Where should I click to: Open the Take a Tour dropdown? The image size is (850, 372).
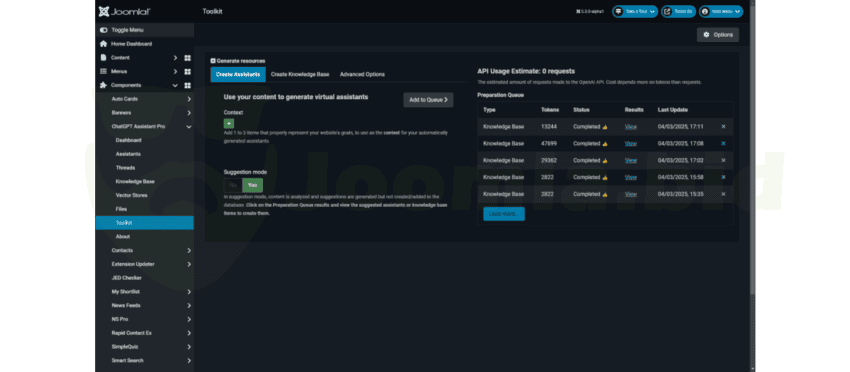[635, 11]
